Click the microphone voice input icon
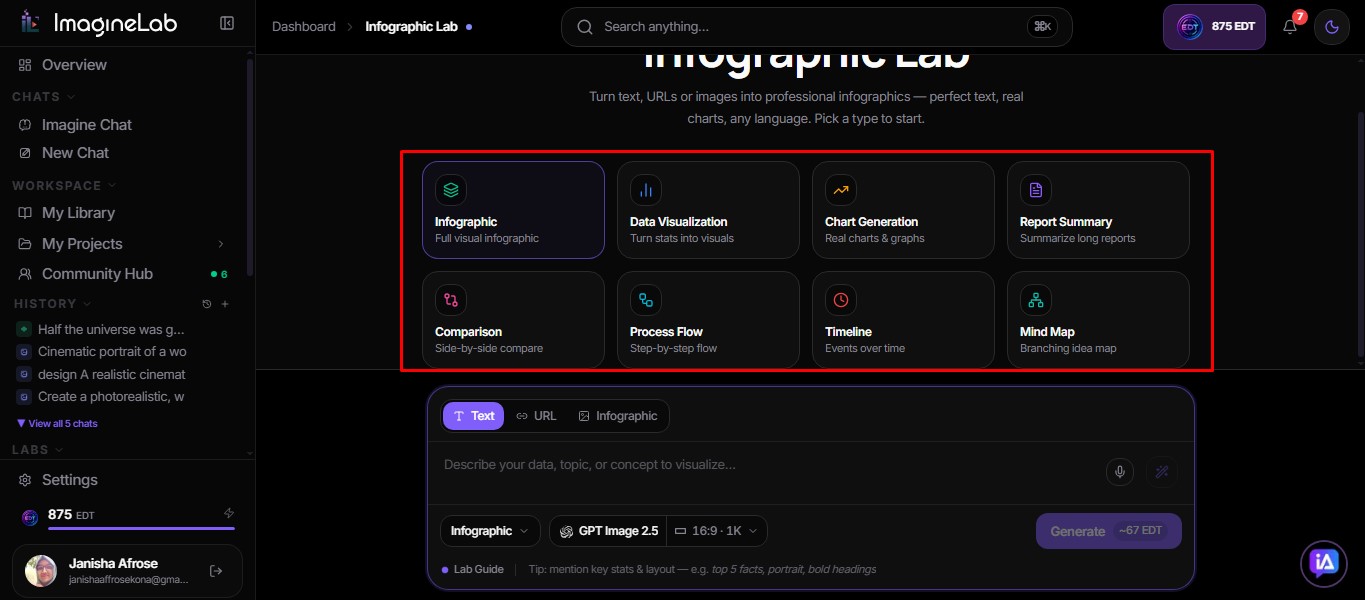 click(x=1120, y=472)
